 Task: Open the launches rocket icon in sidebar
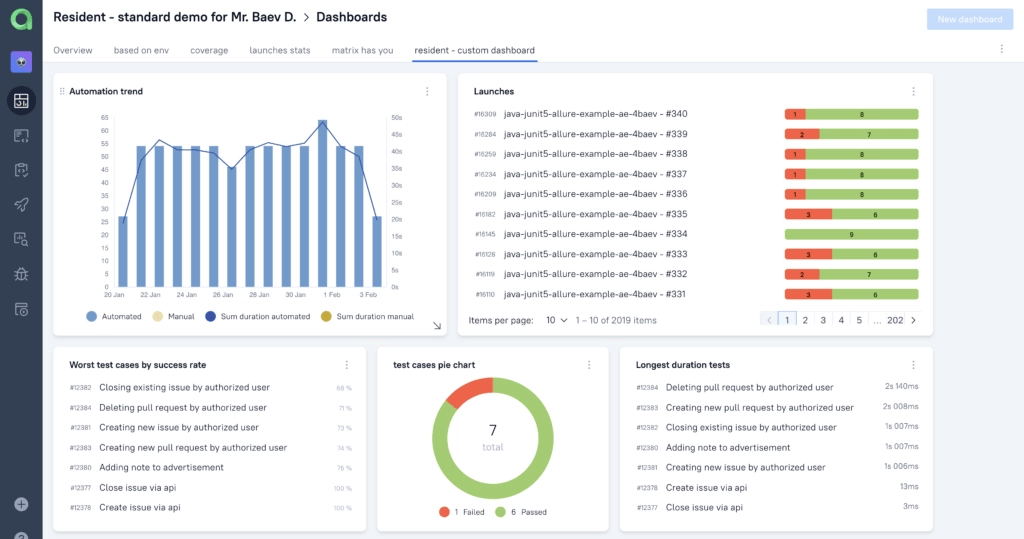(x=21, y=204)
